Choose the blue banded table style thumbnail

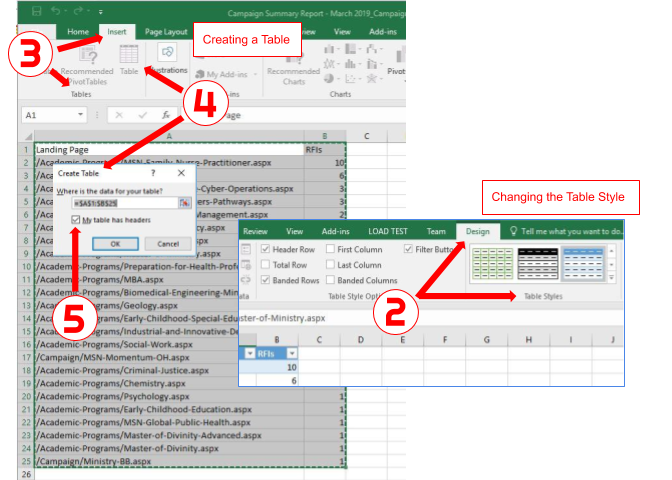click(583, 263)
